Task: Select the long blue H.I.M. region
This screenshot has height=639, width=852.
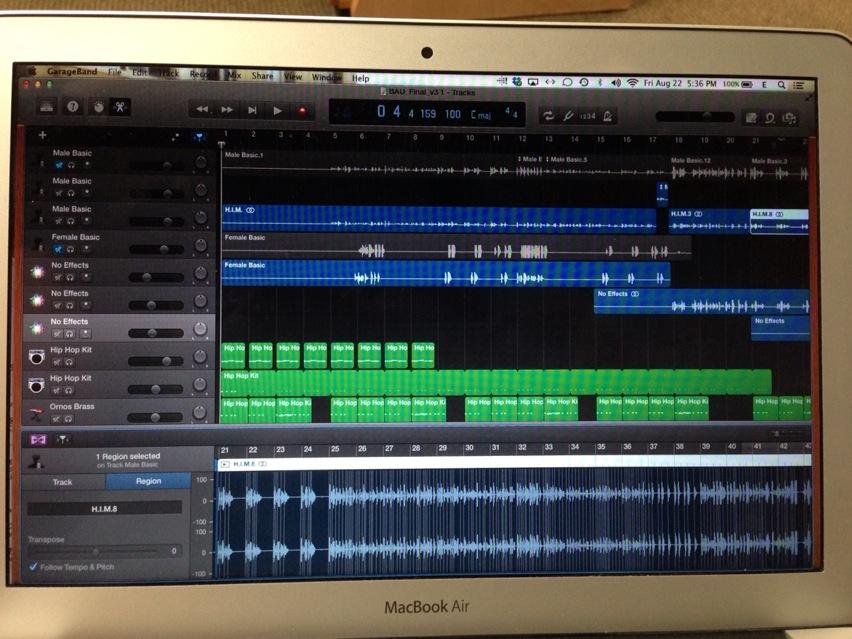Action: pos(439,218)
